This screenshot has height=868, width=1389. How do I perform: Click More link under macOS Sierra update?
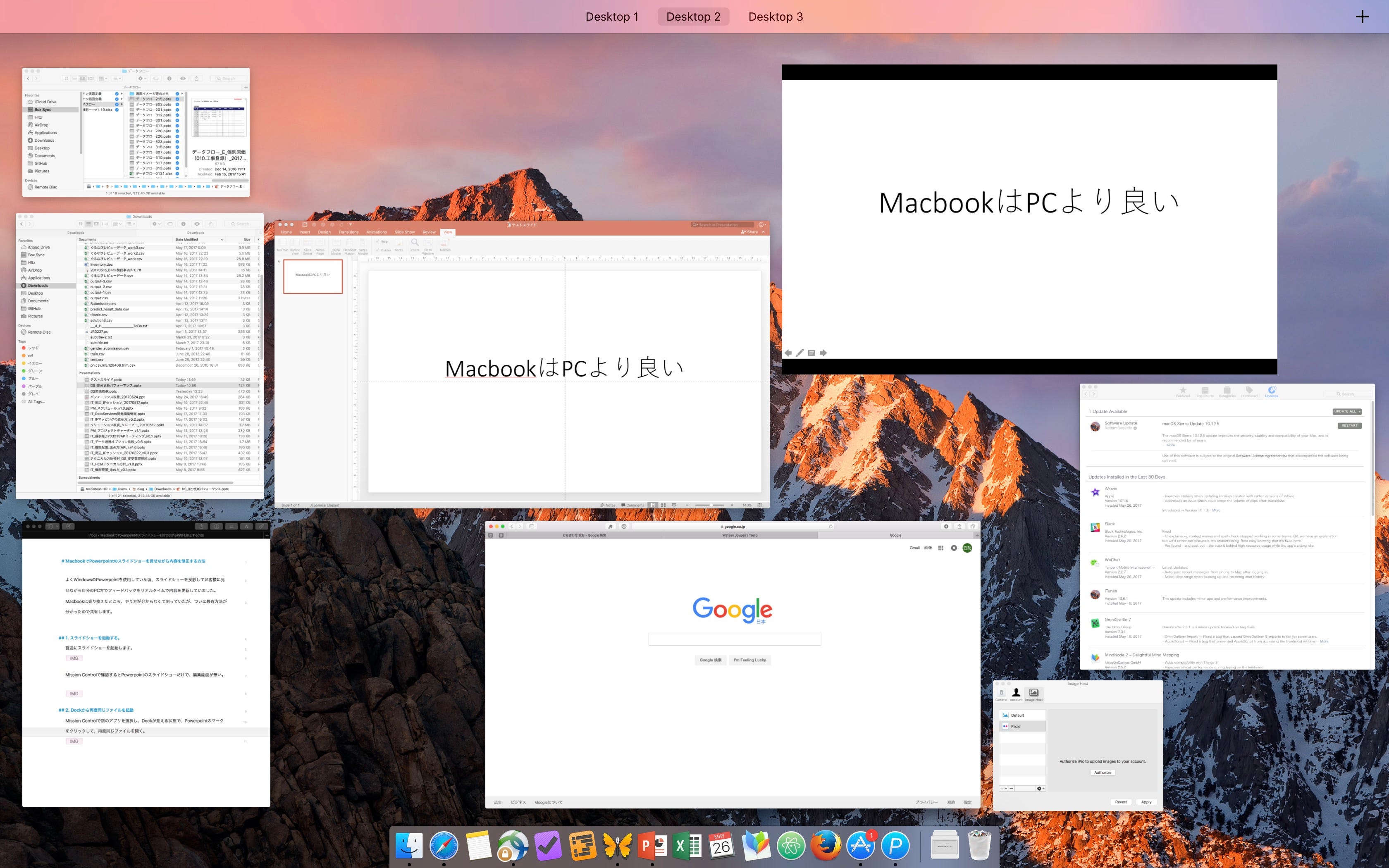1170,445
